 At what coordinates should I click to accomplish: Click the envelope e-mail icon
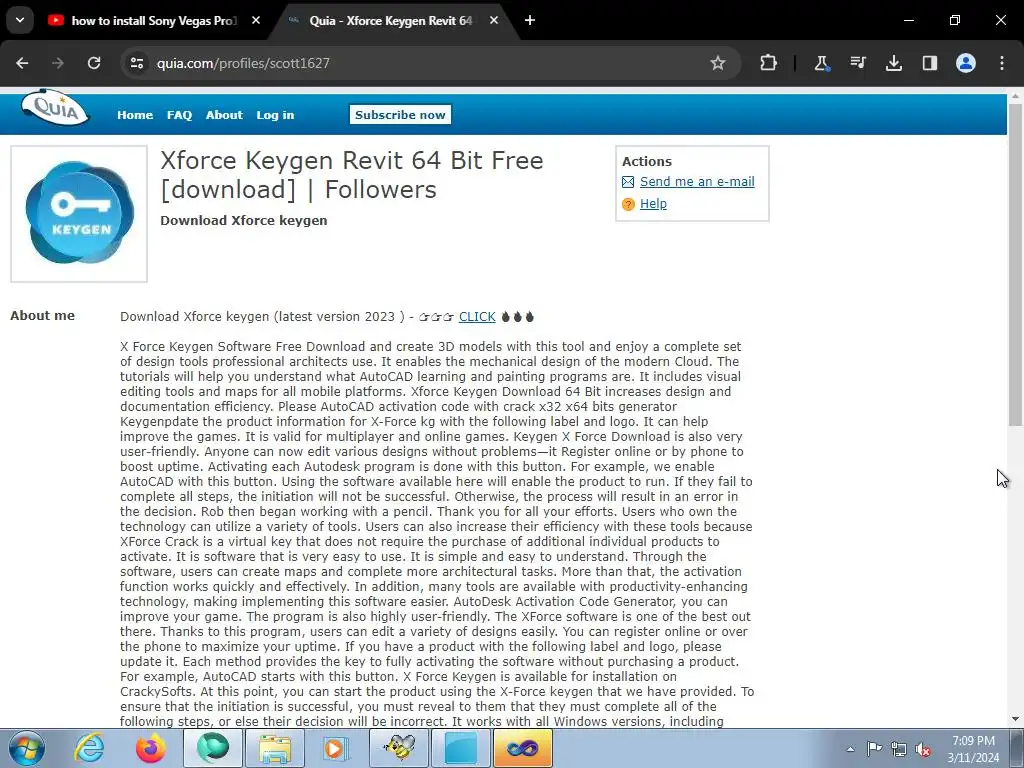click(628, 182)
